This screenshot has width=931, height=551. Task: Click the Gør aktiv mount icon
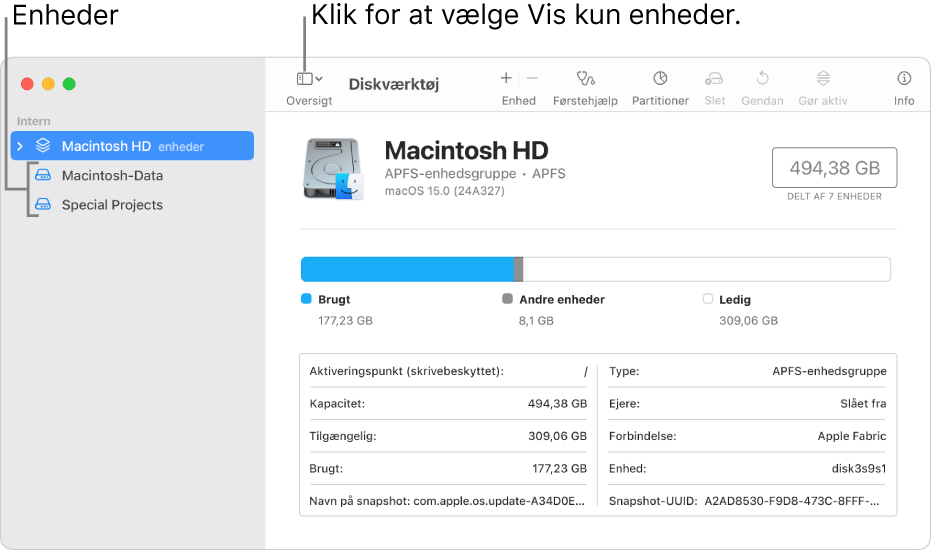[823, 78]
